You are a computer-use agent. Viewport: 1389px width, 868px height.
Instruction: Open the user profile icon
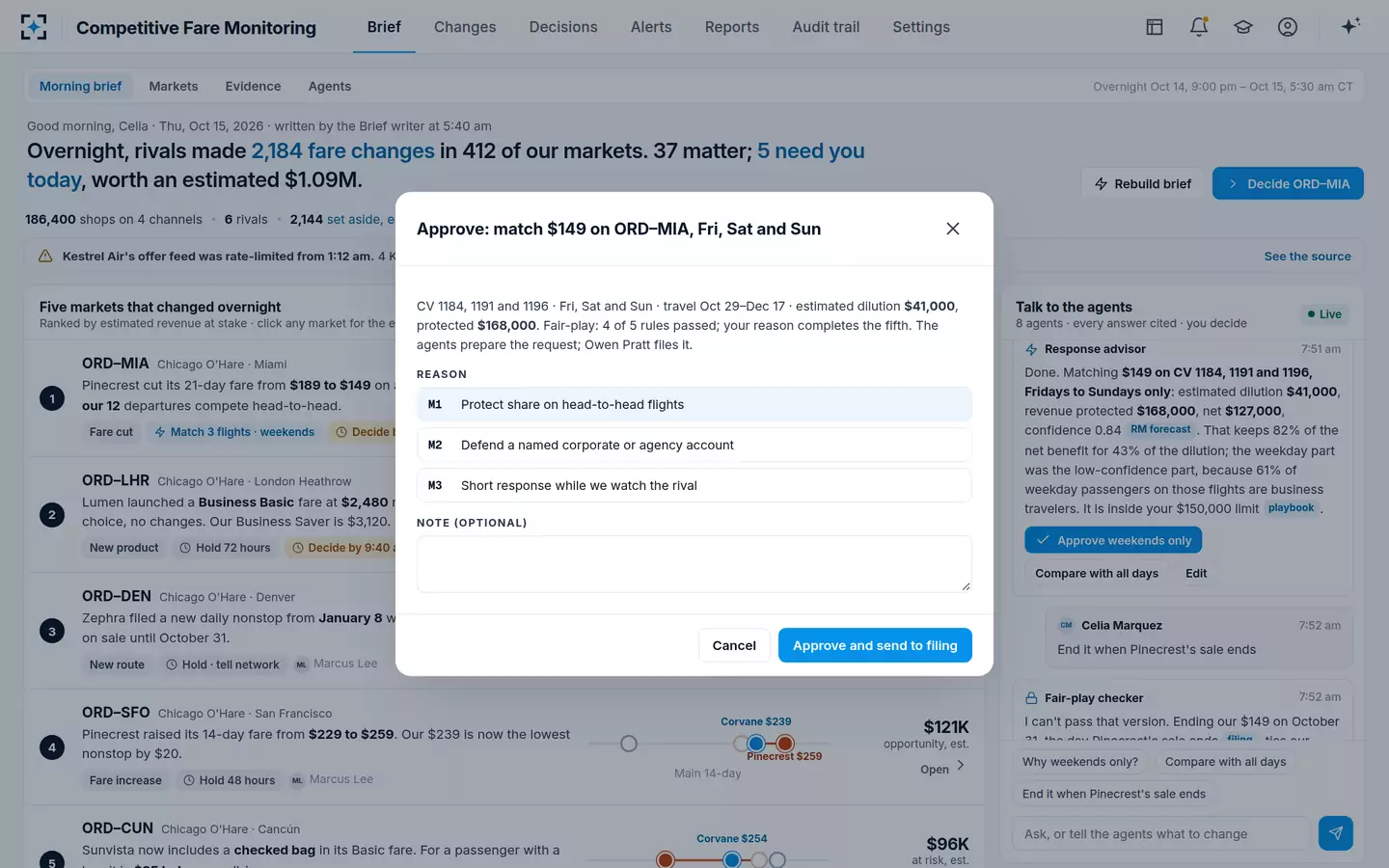tap(1288, 27)
